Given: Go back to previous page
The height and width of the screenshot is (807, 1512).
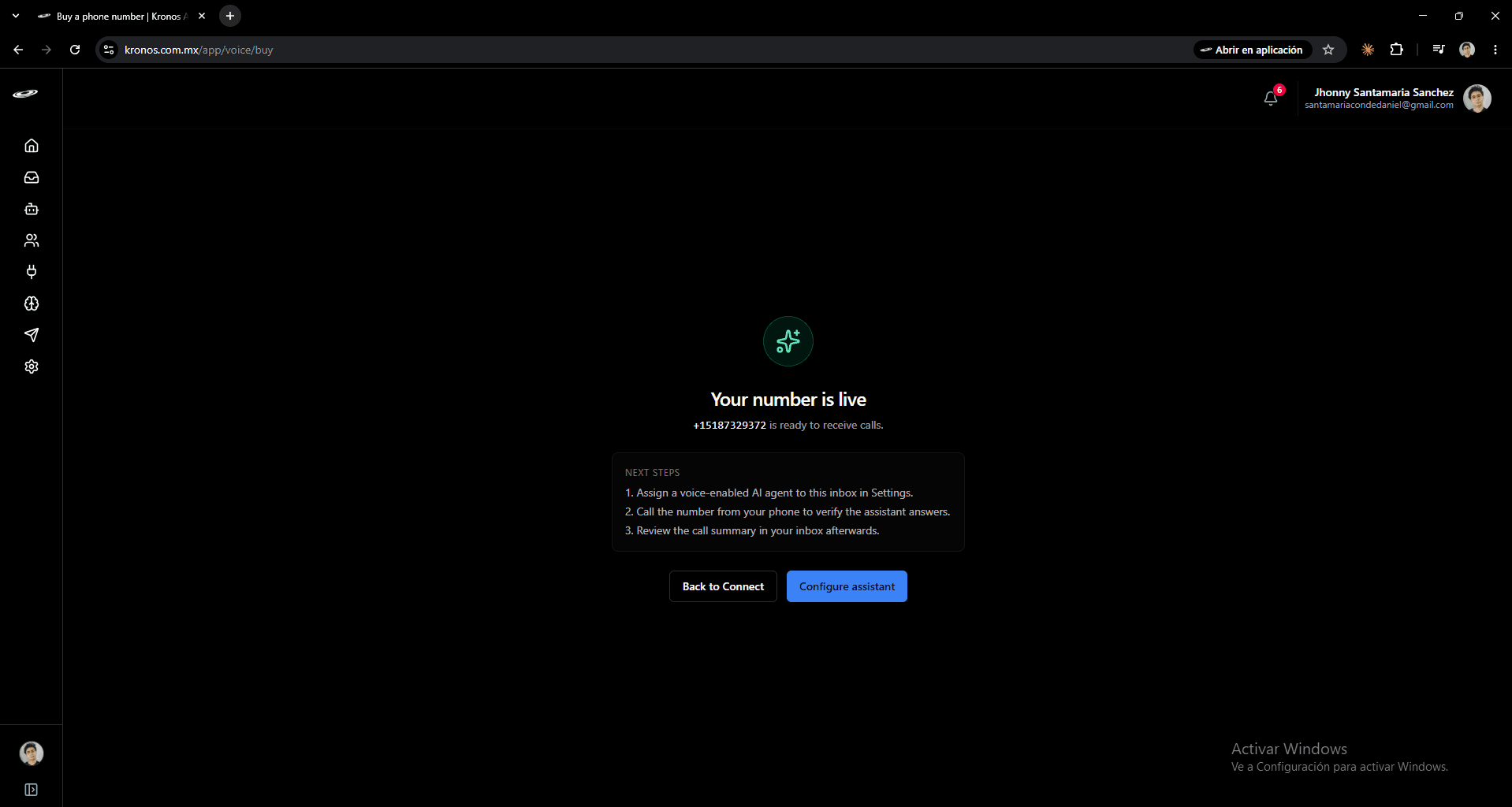Looking at the screenshot, I should (18, 50).
